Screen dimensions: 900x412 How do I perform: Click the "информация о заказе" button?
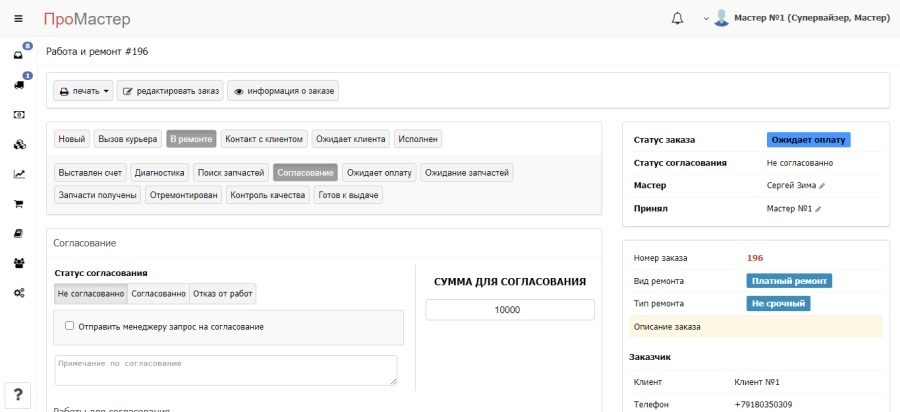point(284,91)
